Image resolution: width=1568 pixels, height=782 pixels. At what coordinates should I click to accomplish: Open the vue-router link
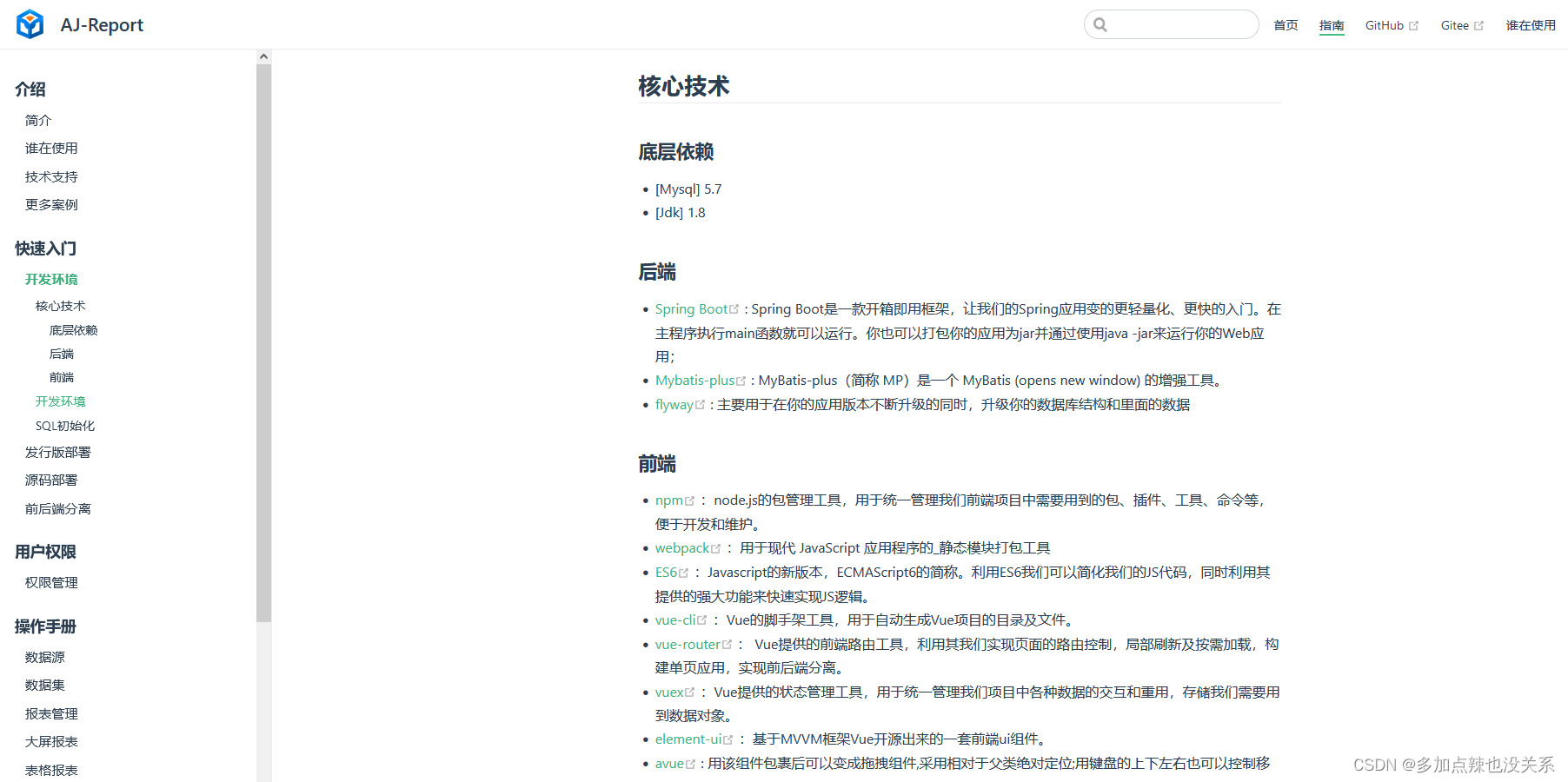[x=688, y=645]
